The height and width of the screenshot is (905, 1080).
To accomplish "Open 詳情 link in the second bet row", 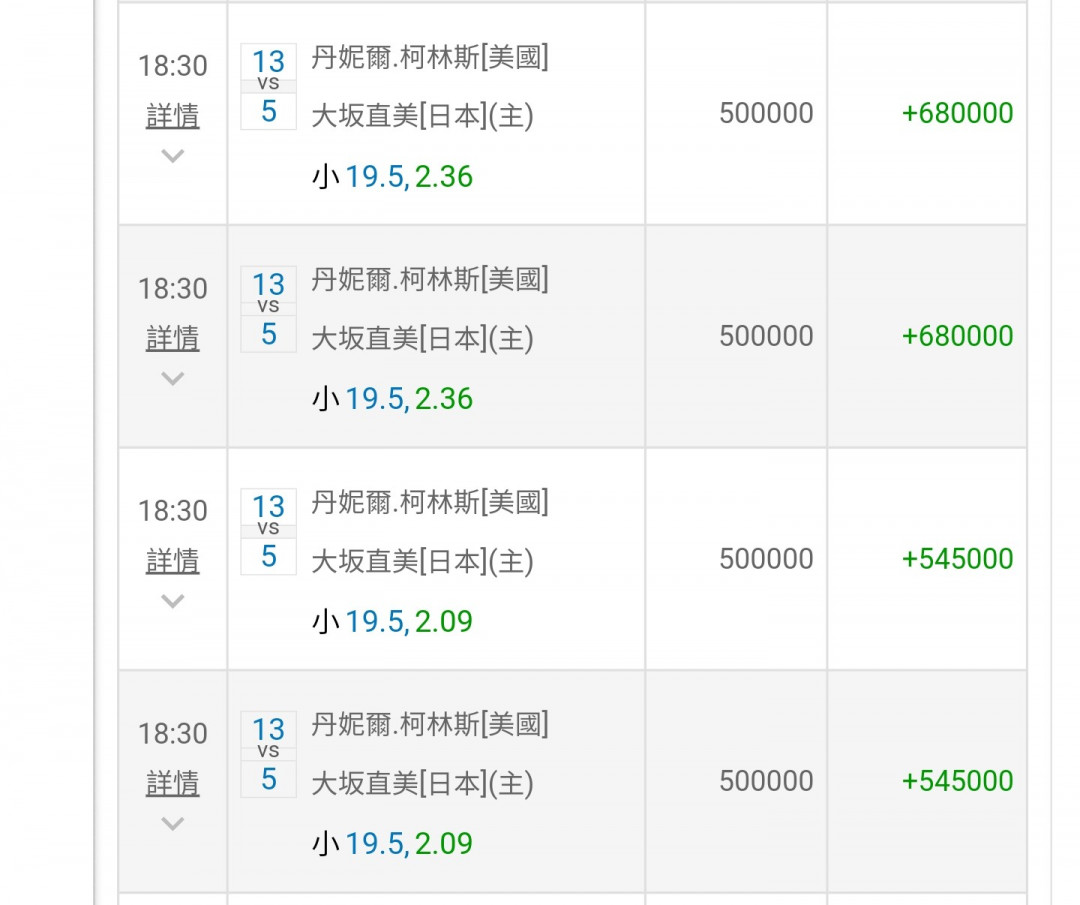I will [x=172, y=338].
